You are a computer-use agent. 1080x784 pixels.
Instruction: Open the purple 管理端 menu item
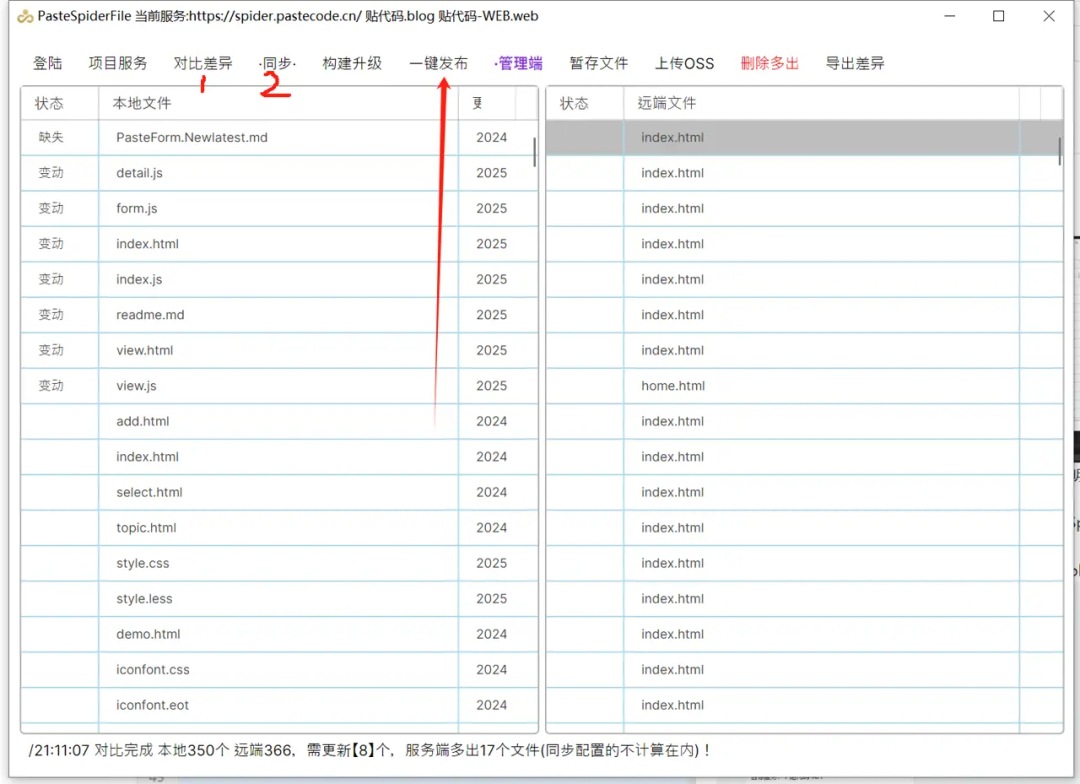519,63
